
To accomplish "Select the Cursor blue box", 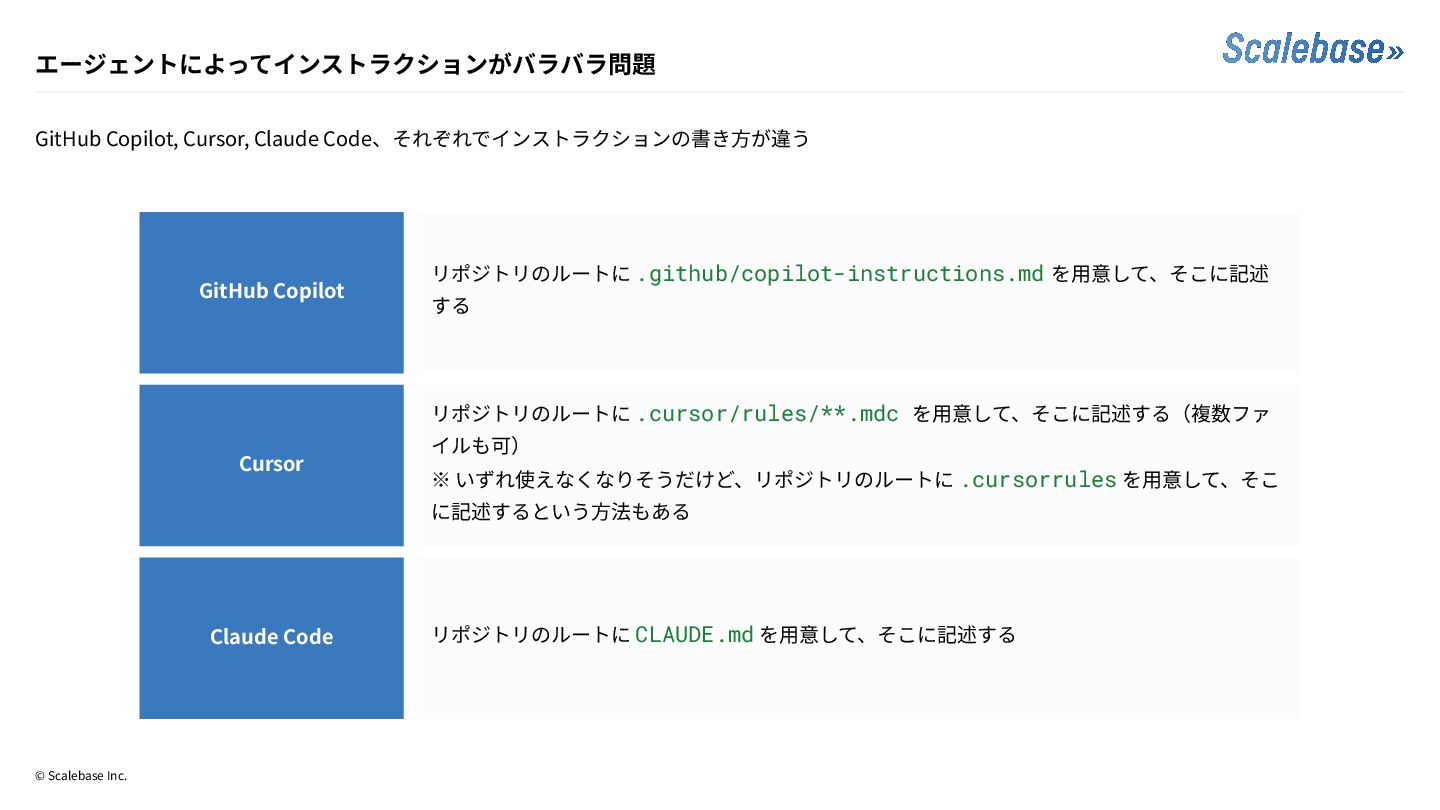I will tap(271, 465).
